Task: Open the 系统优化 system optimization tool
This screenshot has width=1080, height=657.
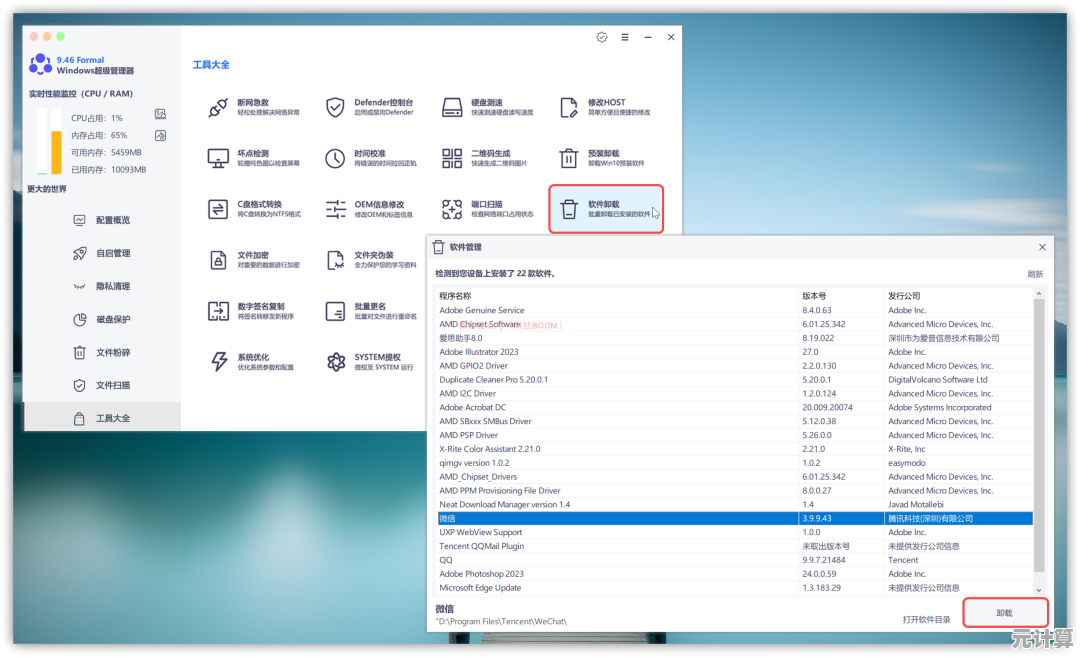Action: click(x=251, y=362)
